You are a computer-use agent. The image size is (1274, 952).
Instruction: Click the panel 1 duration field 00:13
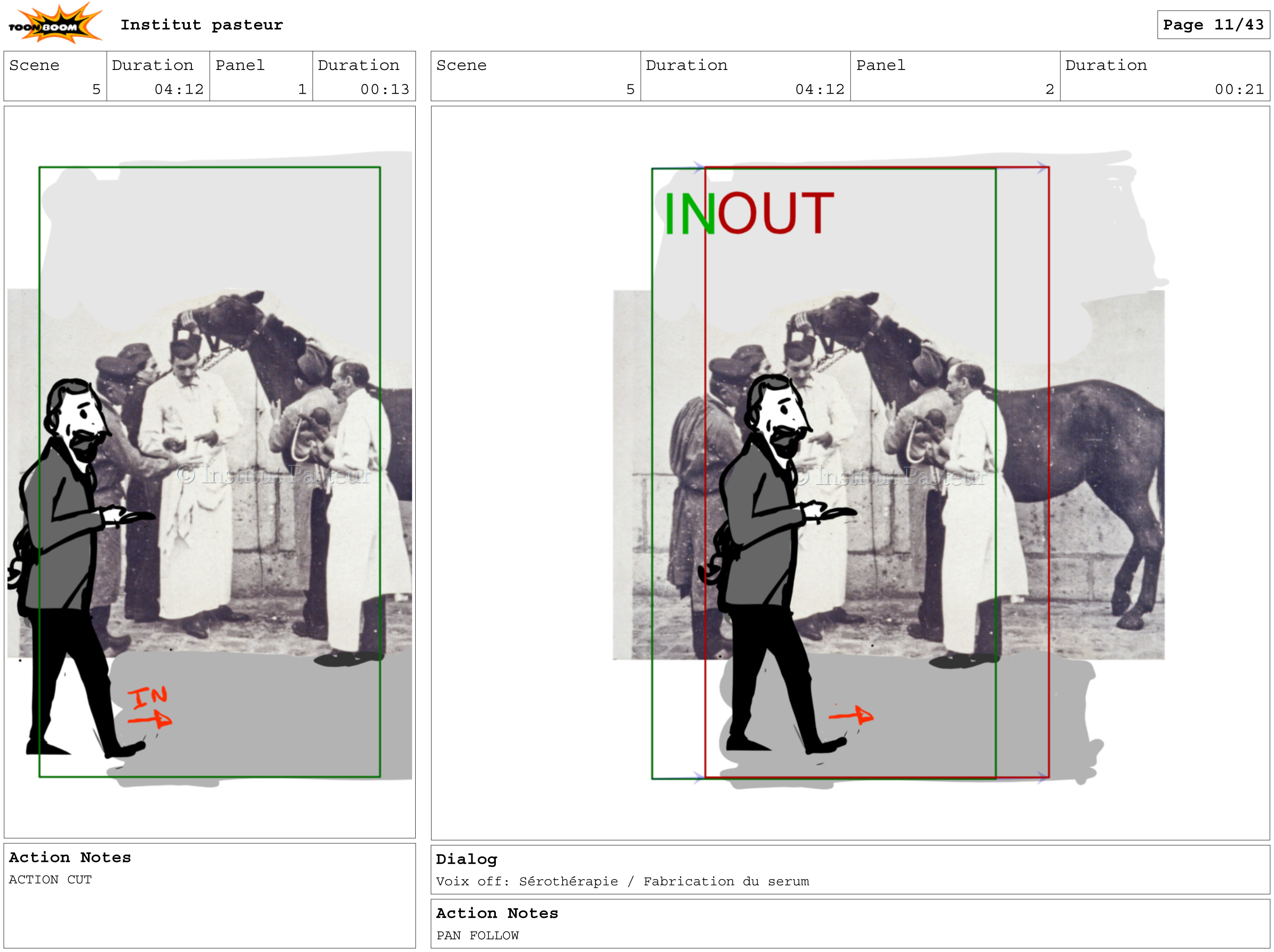tap(385, 89)
